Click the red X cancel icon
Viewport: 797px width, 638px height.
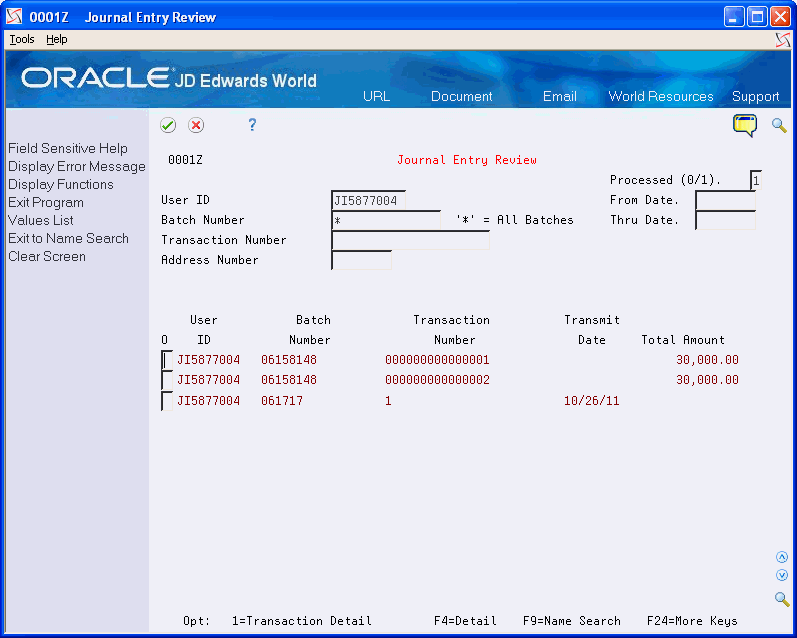[196, 125]
